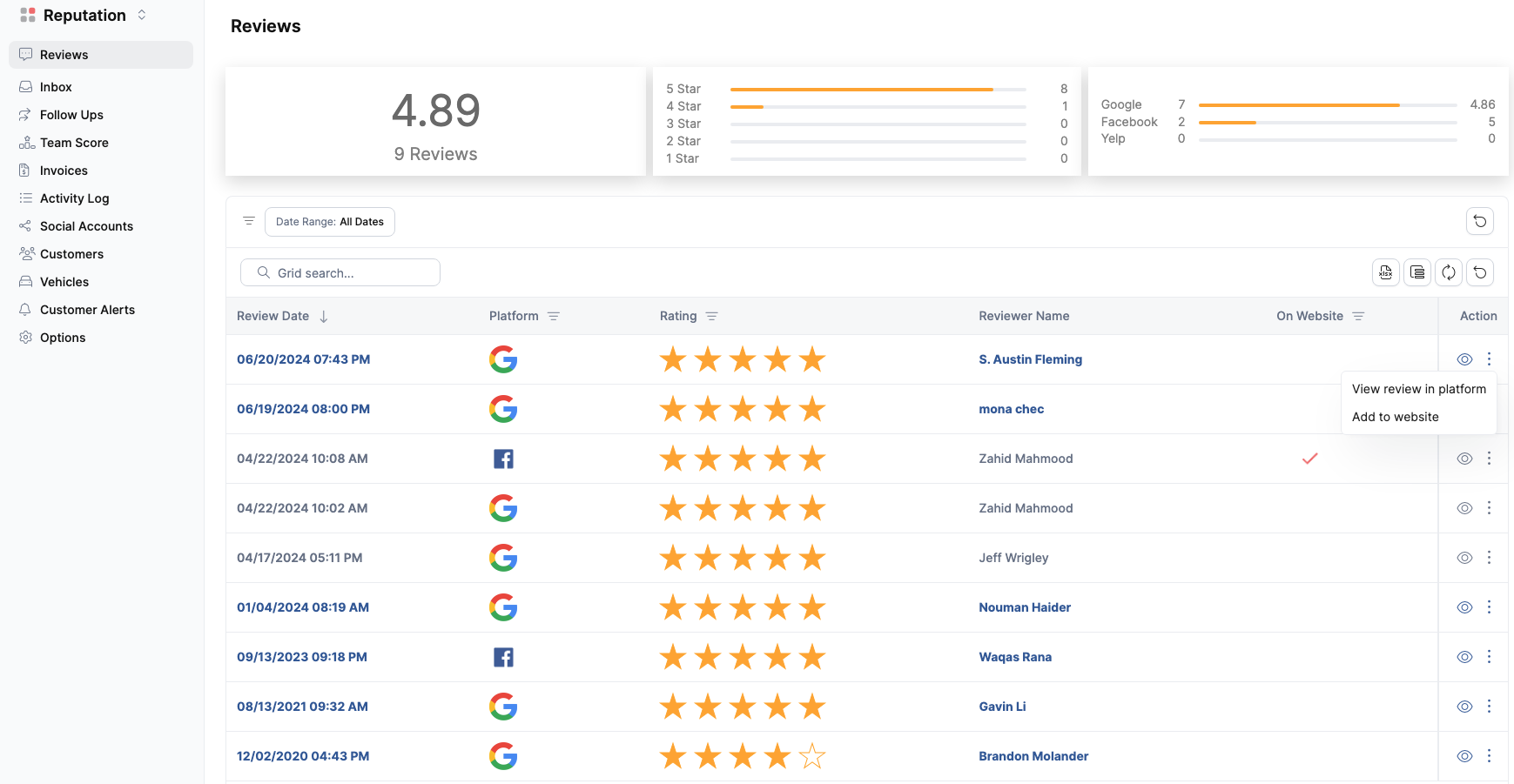Open actions menu for 04/22/2024 10:02 AM review
This screenshot has width=1514, height=784.
tap(1490, 507)
